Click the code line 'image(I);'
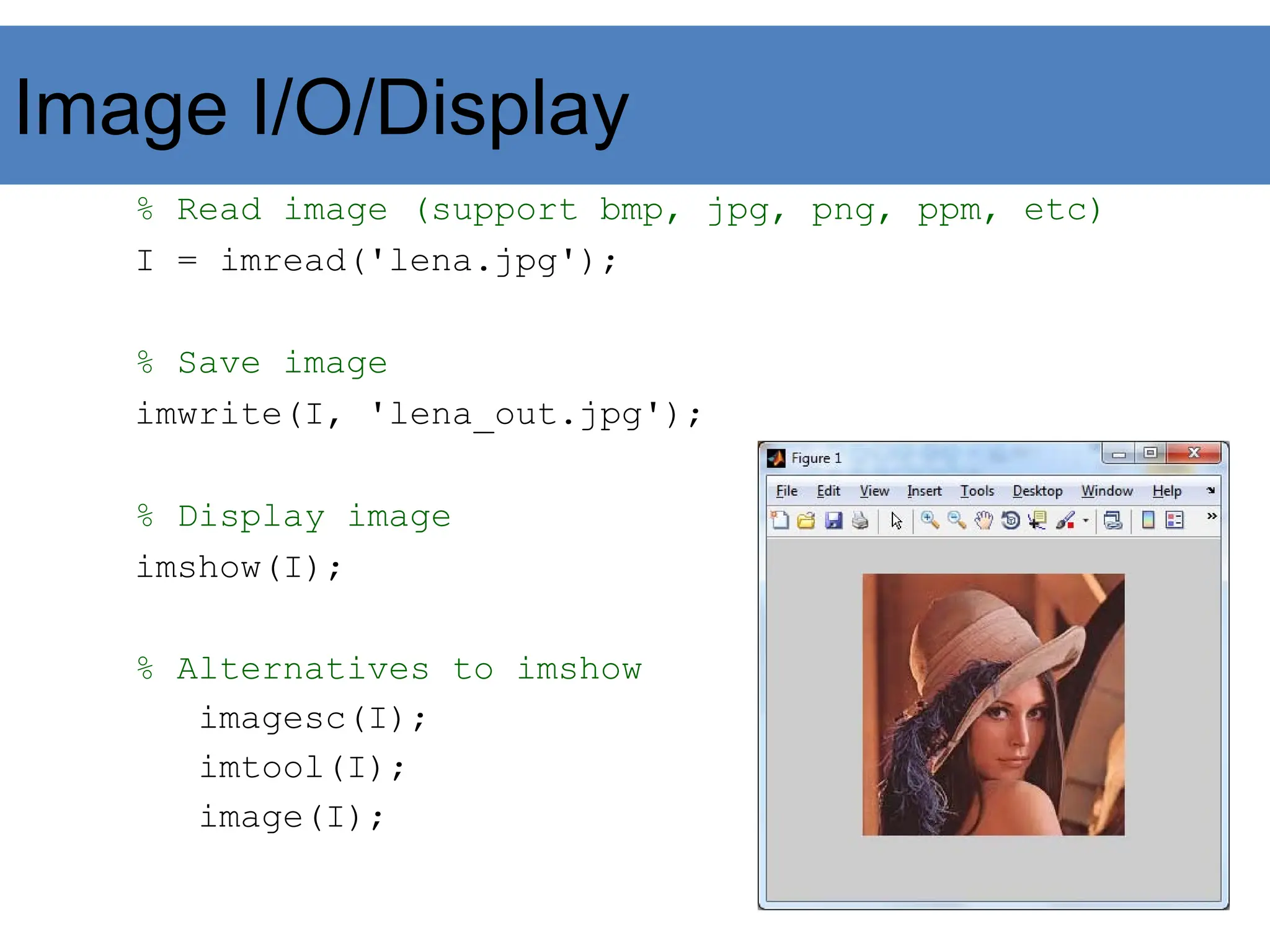The width and height of the screenshot is (1270, 952). pos(292,818)
